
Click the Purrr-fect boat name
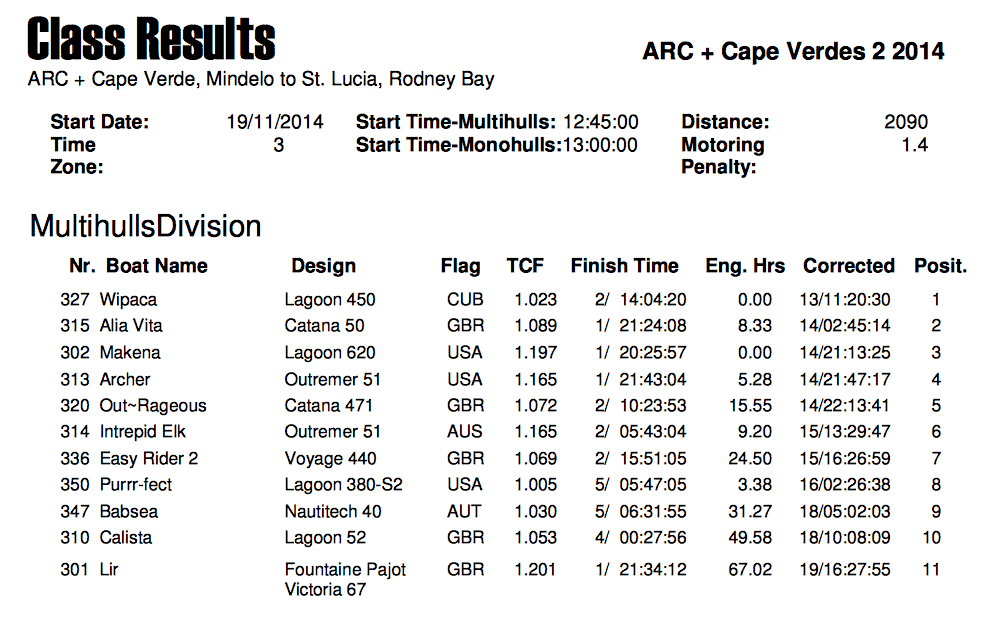pos(135,485)
